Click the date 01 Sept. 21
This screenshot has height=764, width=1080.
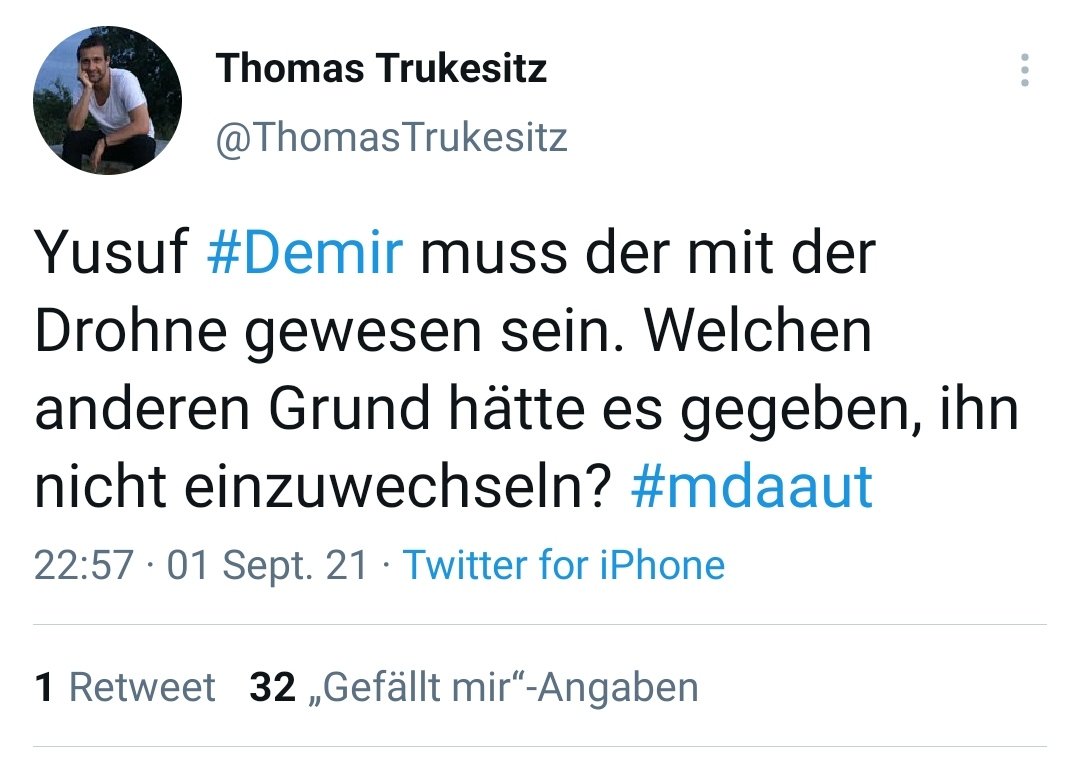(267, 565)
